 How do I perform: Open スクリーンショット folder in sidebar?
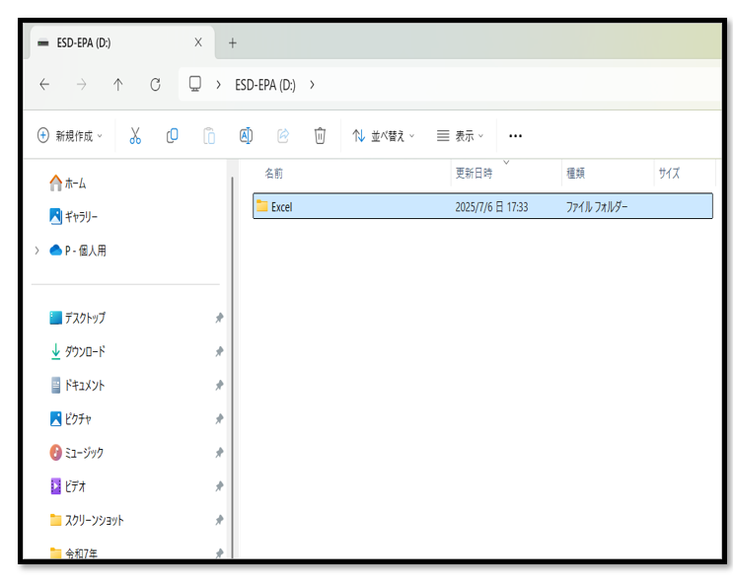(x=87, y=520)
